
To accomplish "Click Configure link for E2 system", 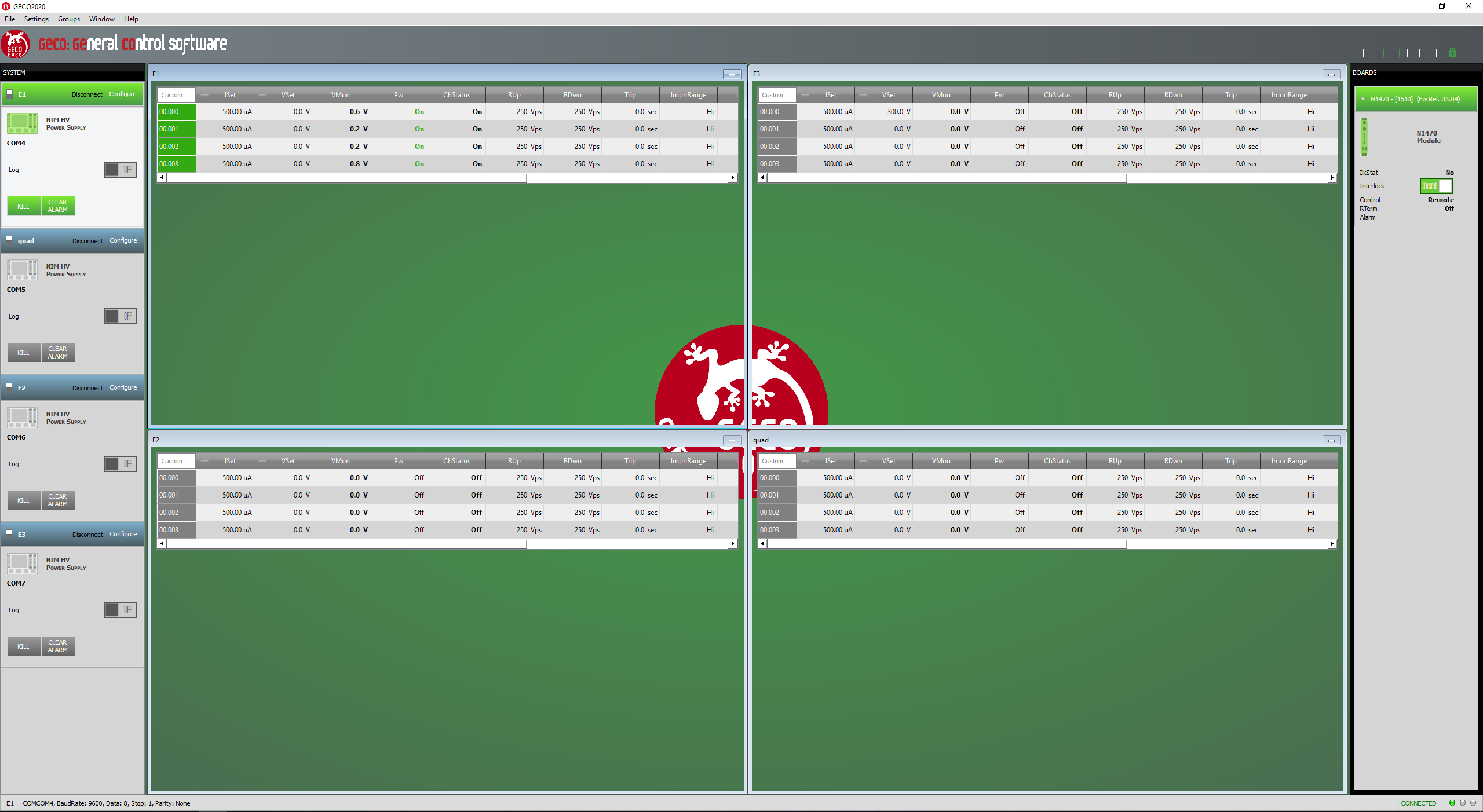I will pyautogui.click(x=123, y=387).
